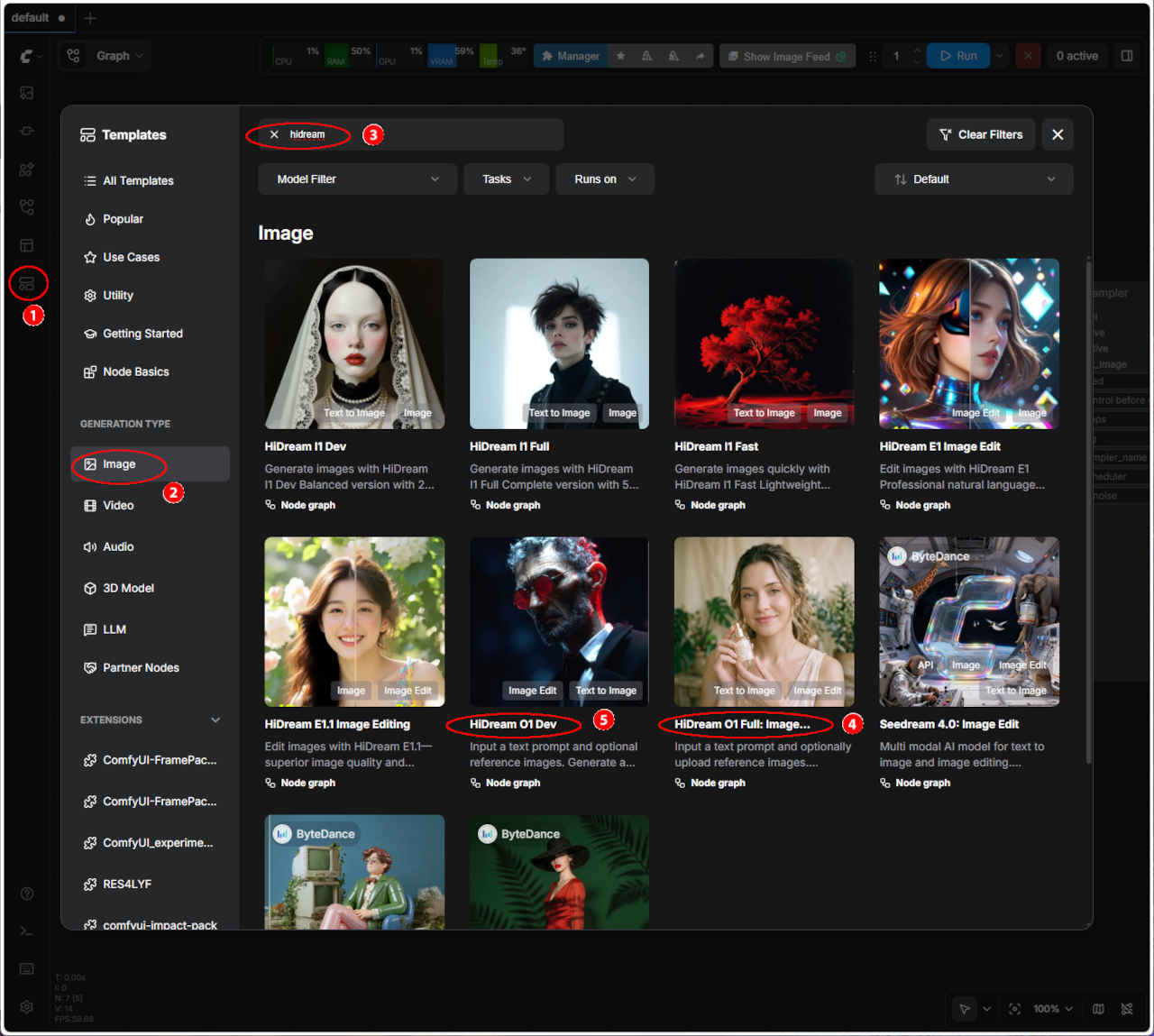Viewport: 1154px width, 1036px height.
Task: Click the 0 active jobs button
Action: coord(1076,56)
